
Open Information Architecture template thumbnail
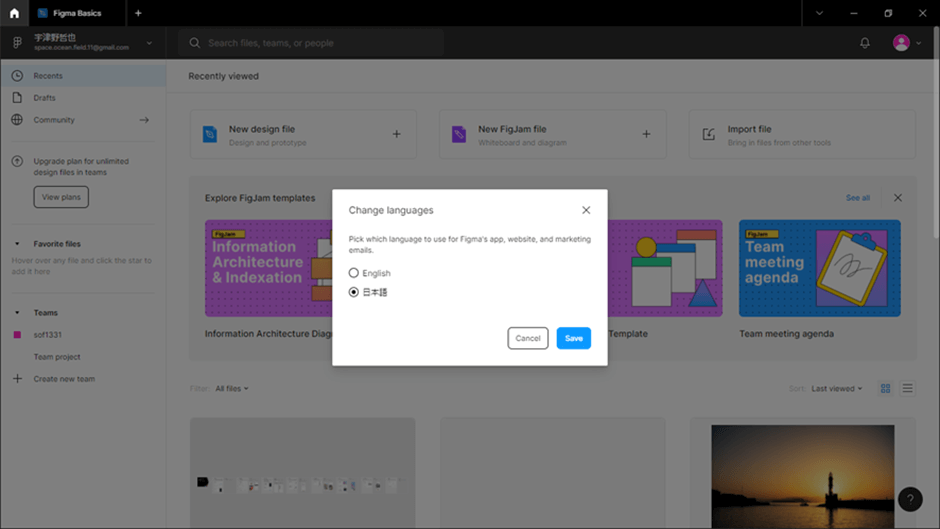point(269,268)
